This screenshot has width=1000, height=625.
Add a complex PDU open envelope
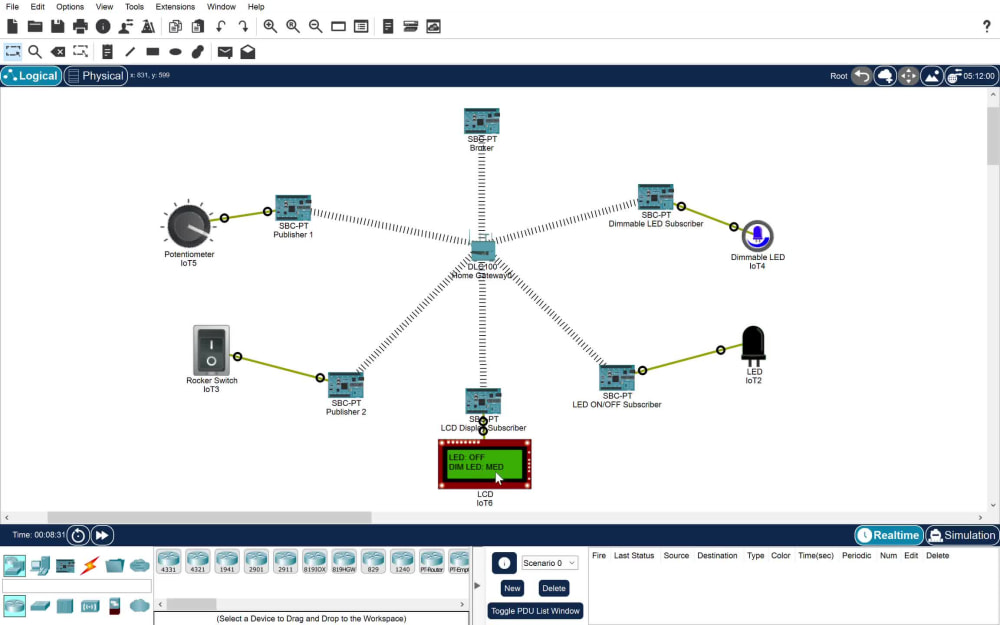point(247,52)
